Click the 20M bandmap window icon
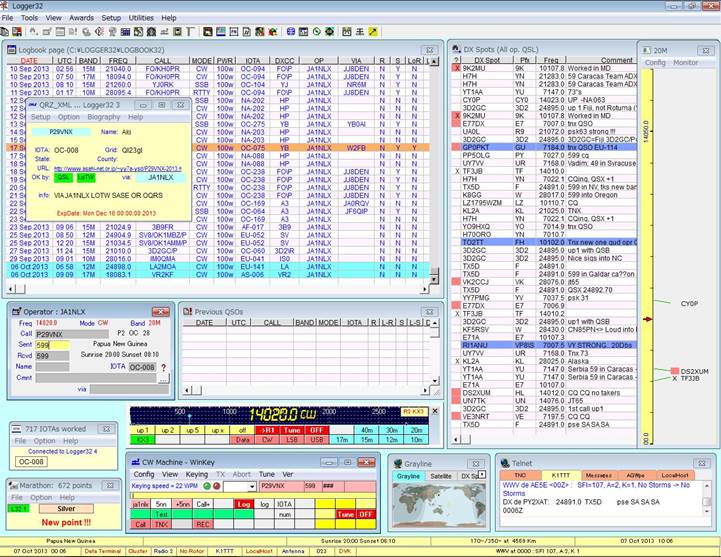721x557 pixels. click(x=647, y=50)
